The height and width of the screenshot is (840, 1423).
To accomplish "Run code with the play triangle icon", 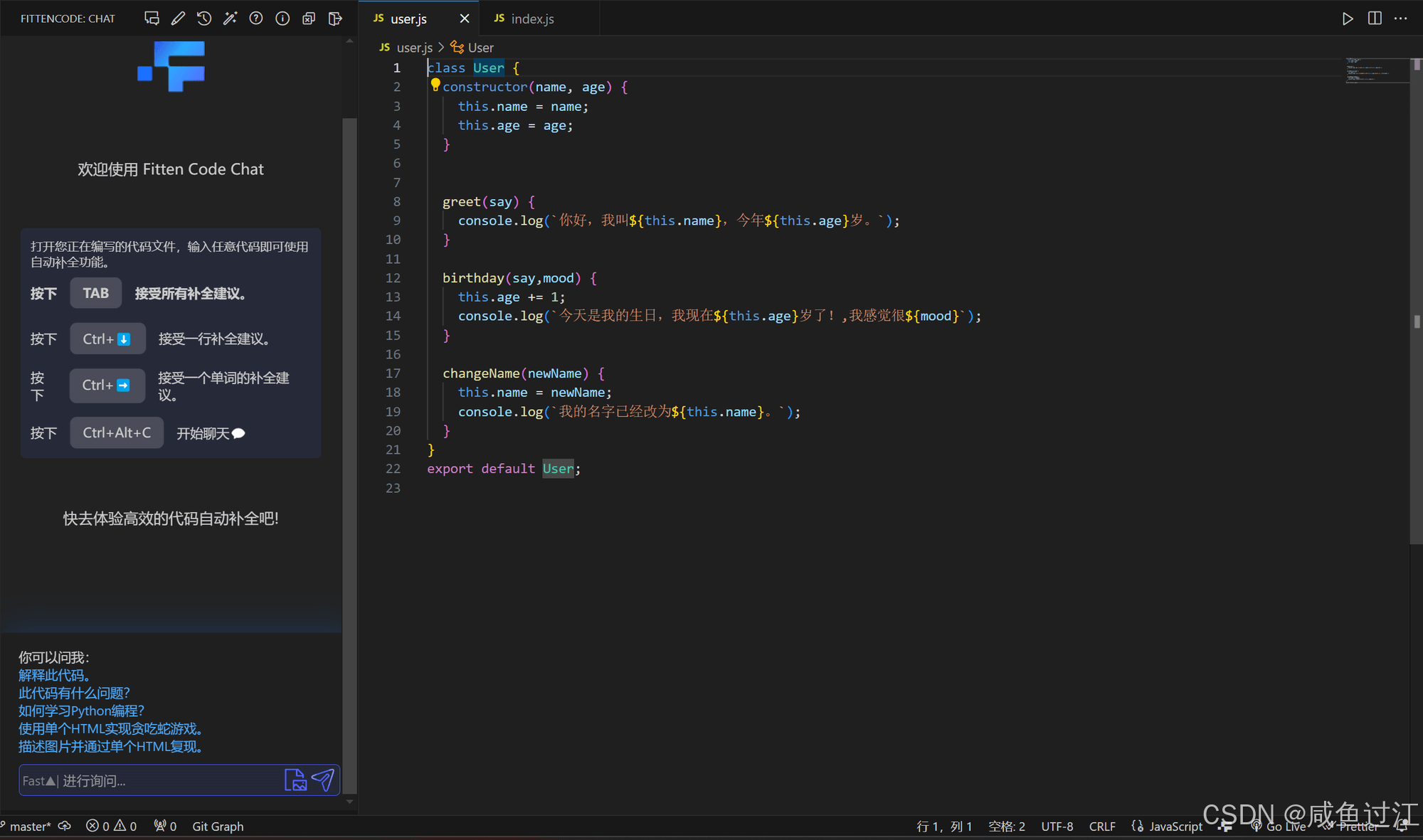I will pyautogui.click(x=1348, y=18).
